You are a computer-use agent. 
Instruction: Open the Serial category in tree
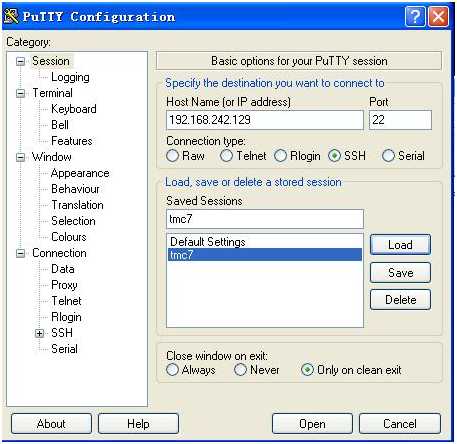tap(64, 349)
